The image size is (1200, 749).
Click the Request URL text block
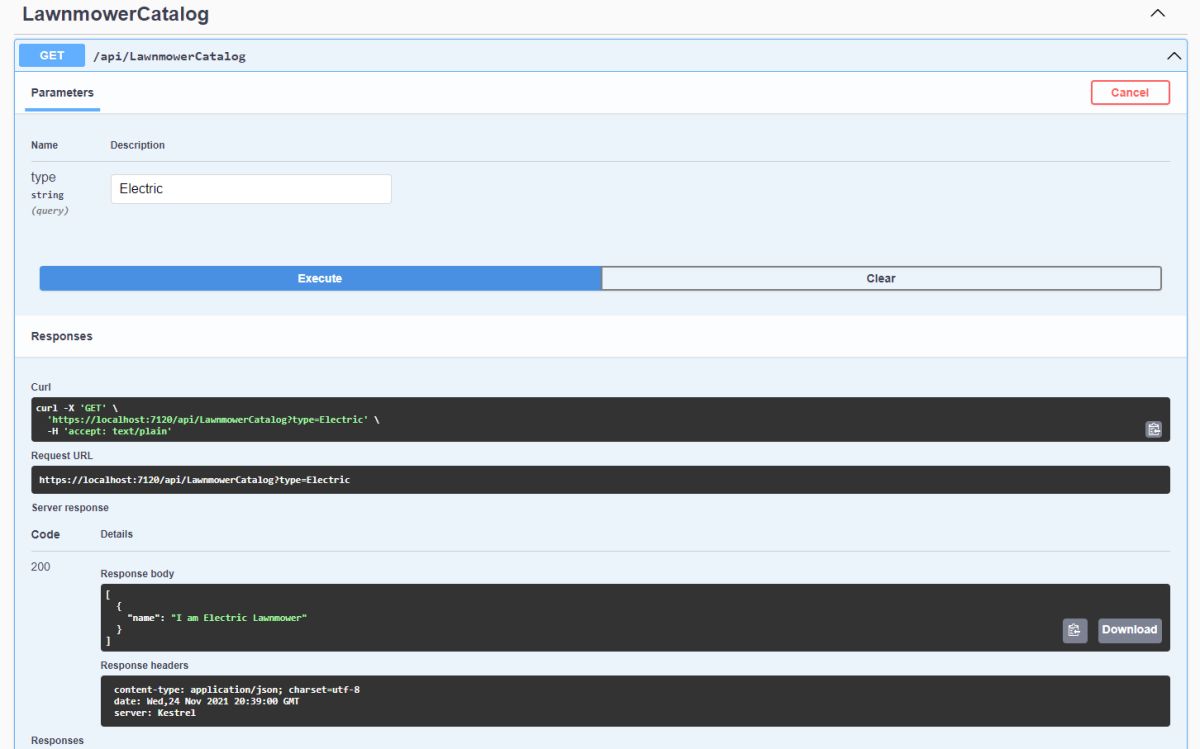(x=600, y=480)
